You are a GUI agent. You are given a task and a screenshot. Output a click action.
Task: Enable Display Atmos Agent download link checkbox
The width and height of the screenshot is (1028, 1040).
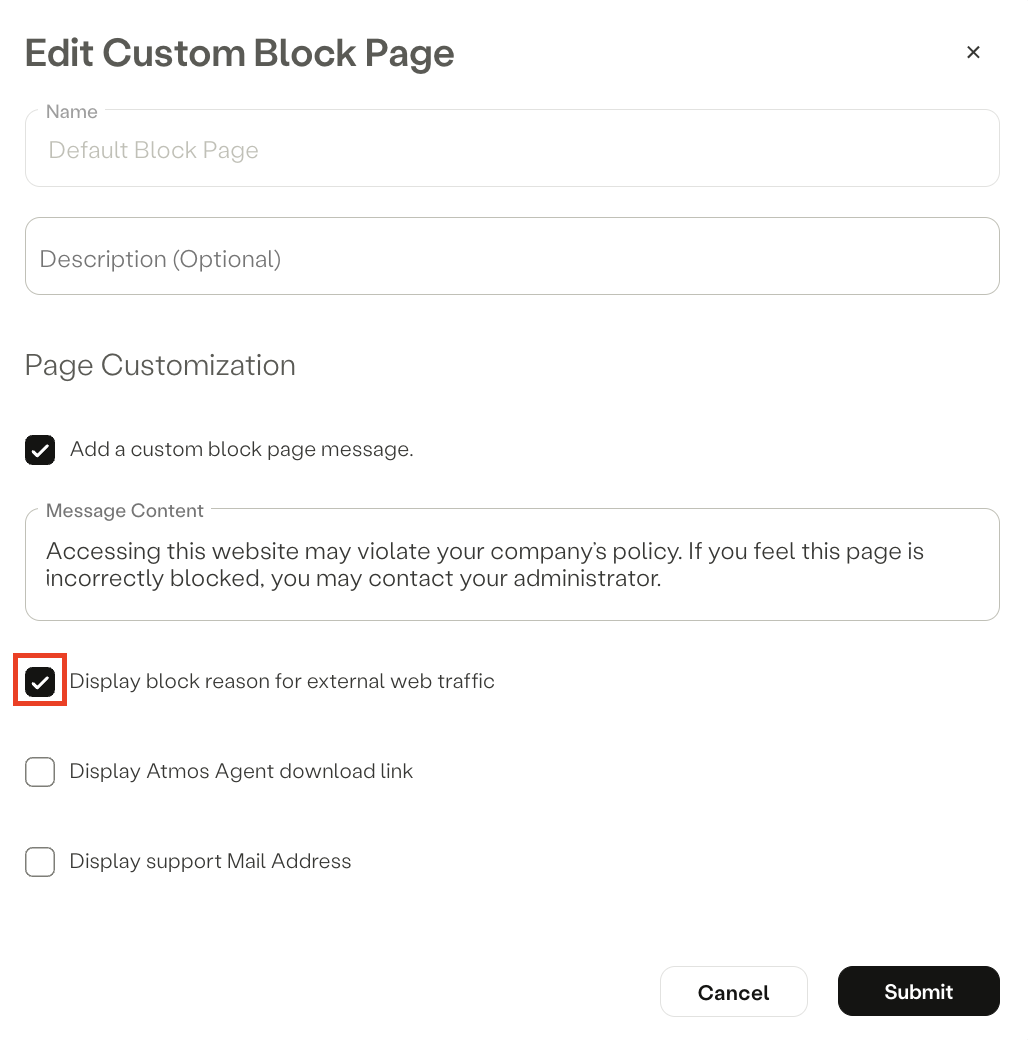click(x=40, y=772)
